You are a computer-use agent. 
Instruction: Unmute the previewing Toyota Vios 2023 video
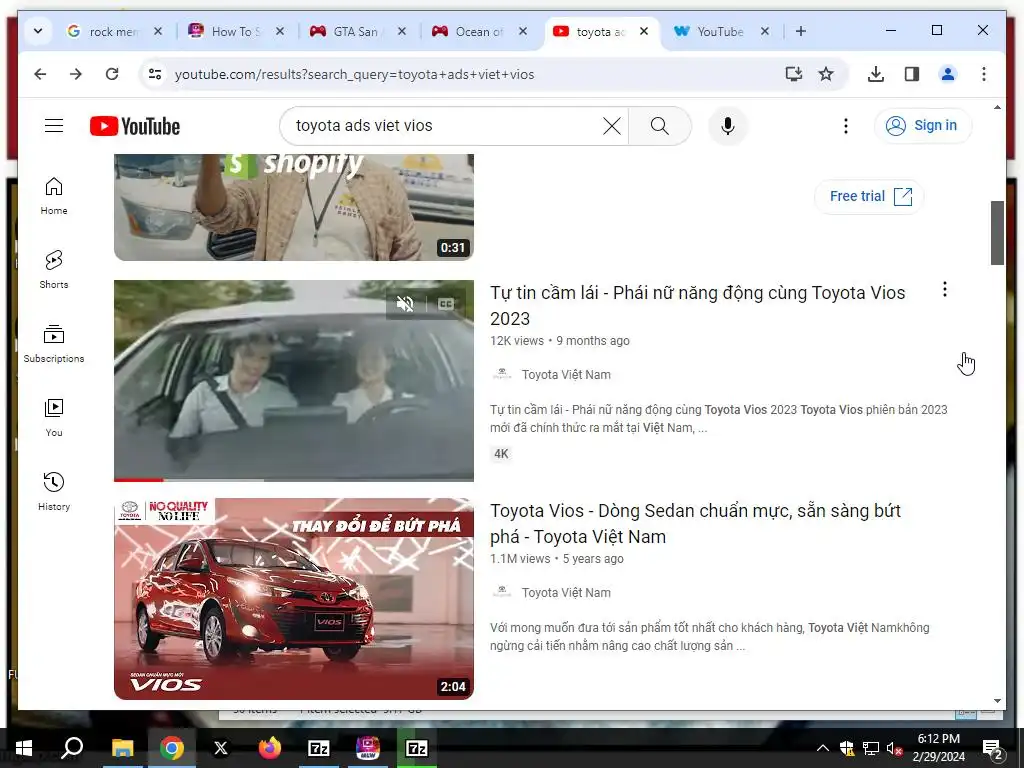405,304
